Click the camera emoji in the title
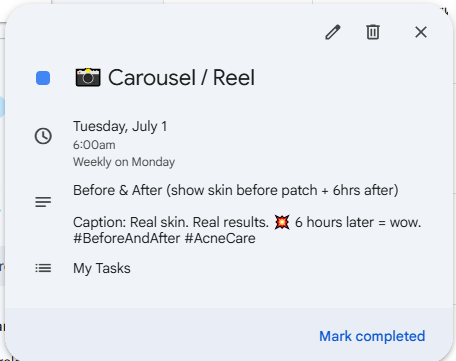 (88, 77)
